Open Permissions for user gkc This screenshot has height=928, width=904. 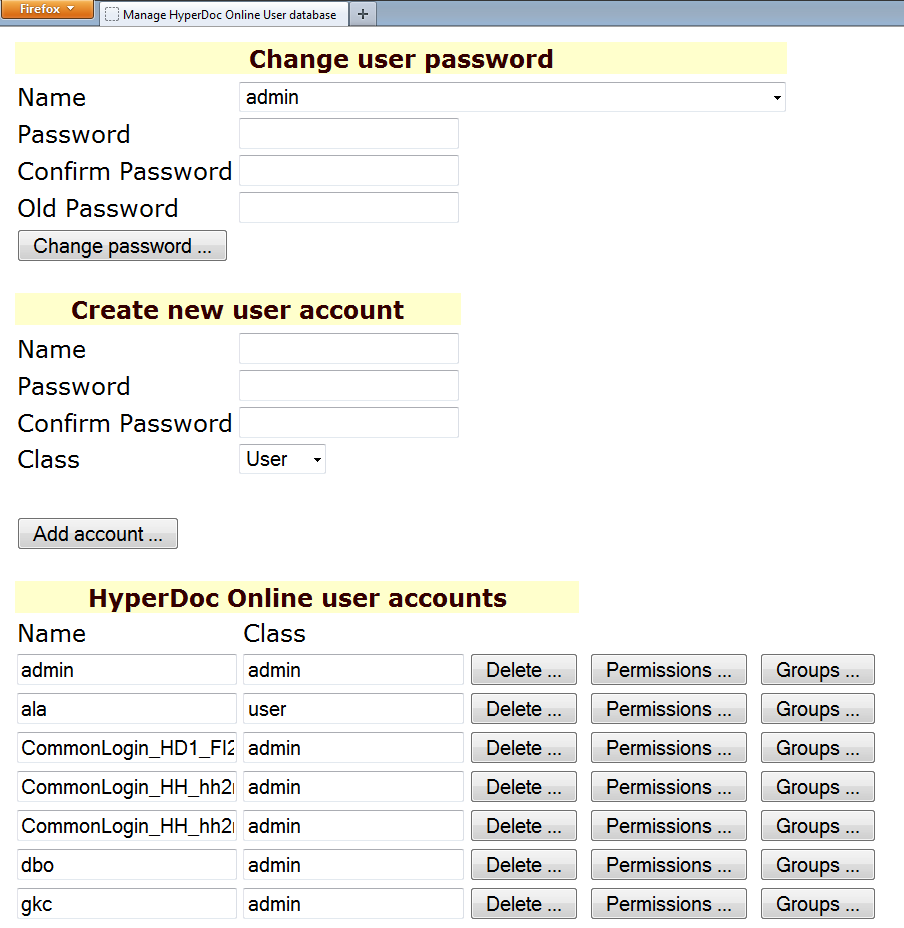coord(669,904)
